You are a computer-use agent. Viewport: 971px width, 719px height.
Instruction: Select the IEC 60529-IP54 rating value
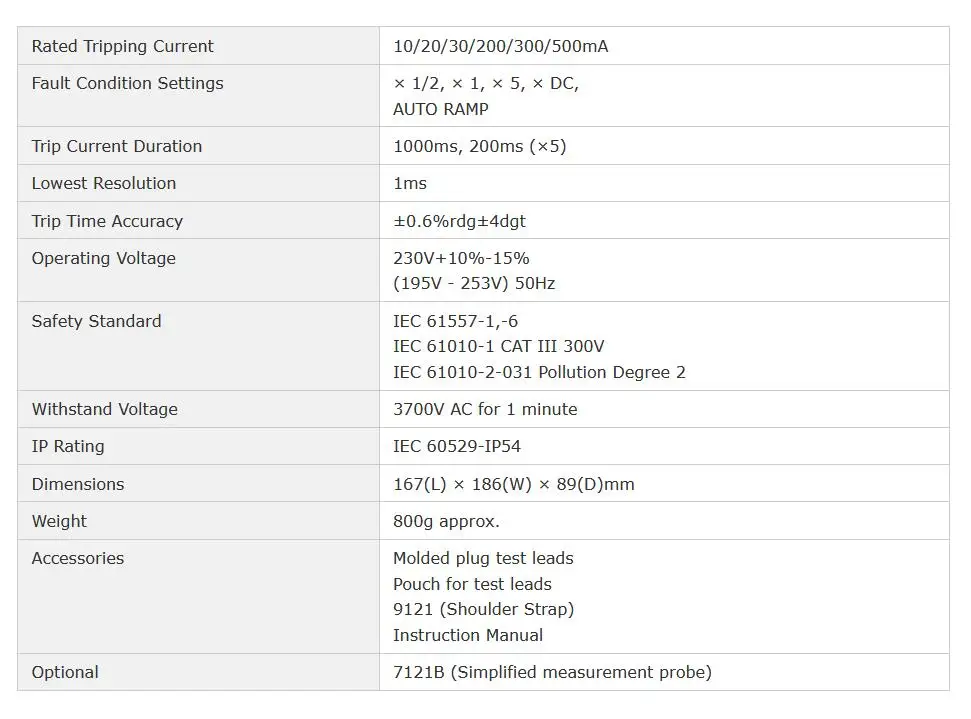(457, 447)
